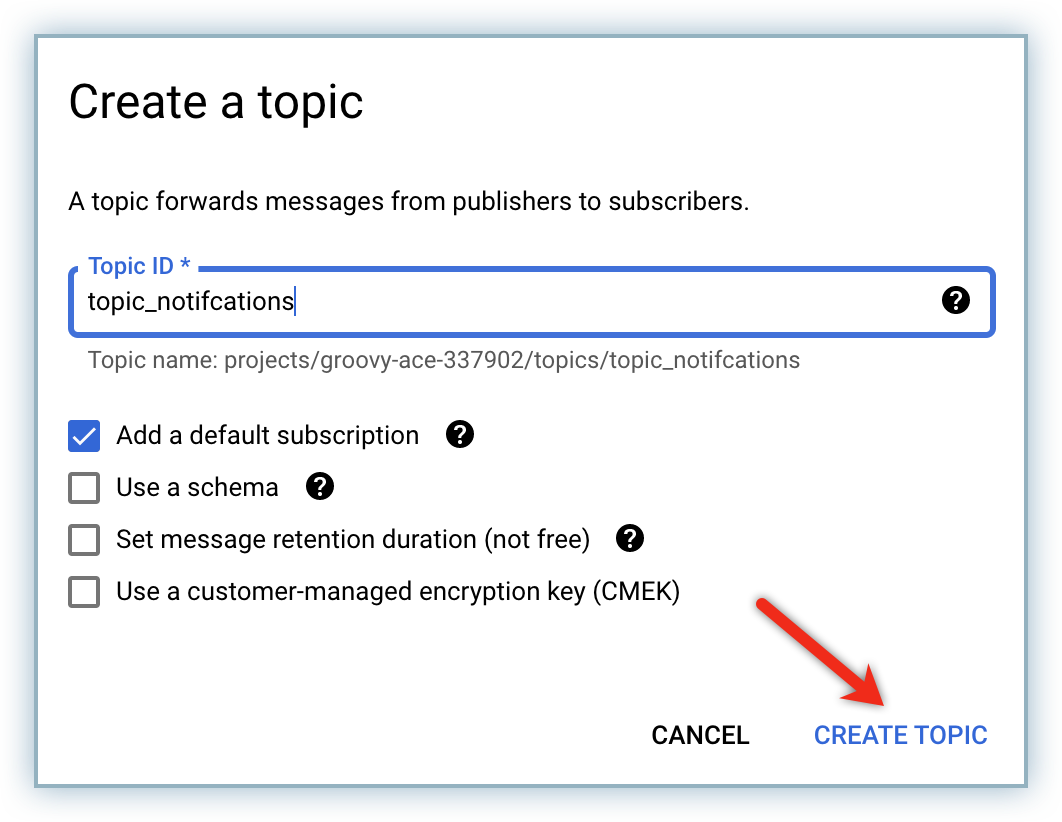Click the 'Use a schema' label text

coord(197,488)
